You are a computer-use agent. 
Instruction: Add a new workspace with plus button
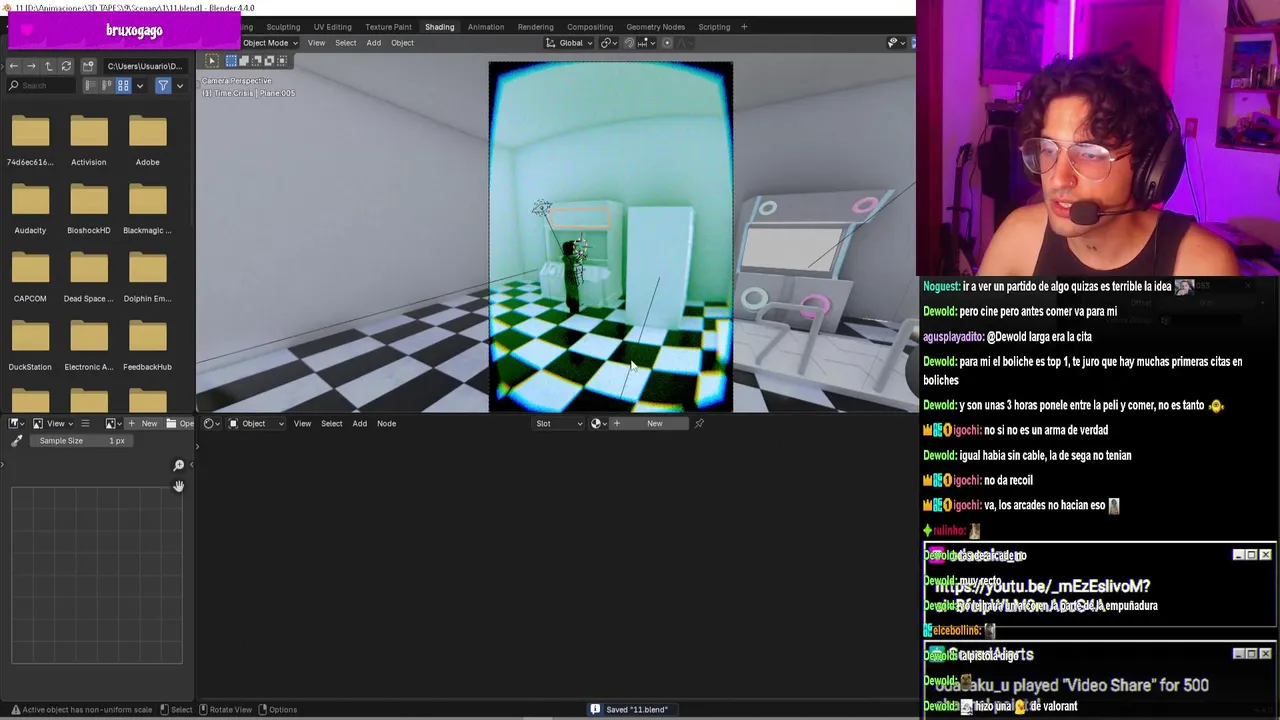[x=744, y=27]
